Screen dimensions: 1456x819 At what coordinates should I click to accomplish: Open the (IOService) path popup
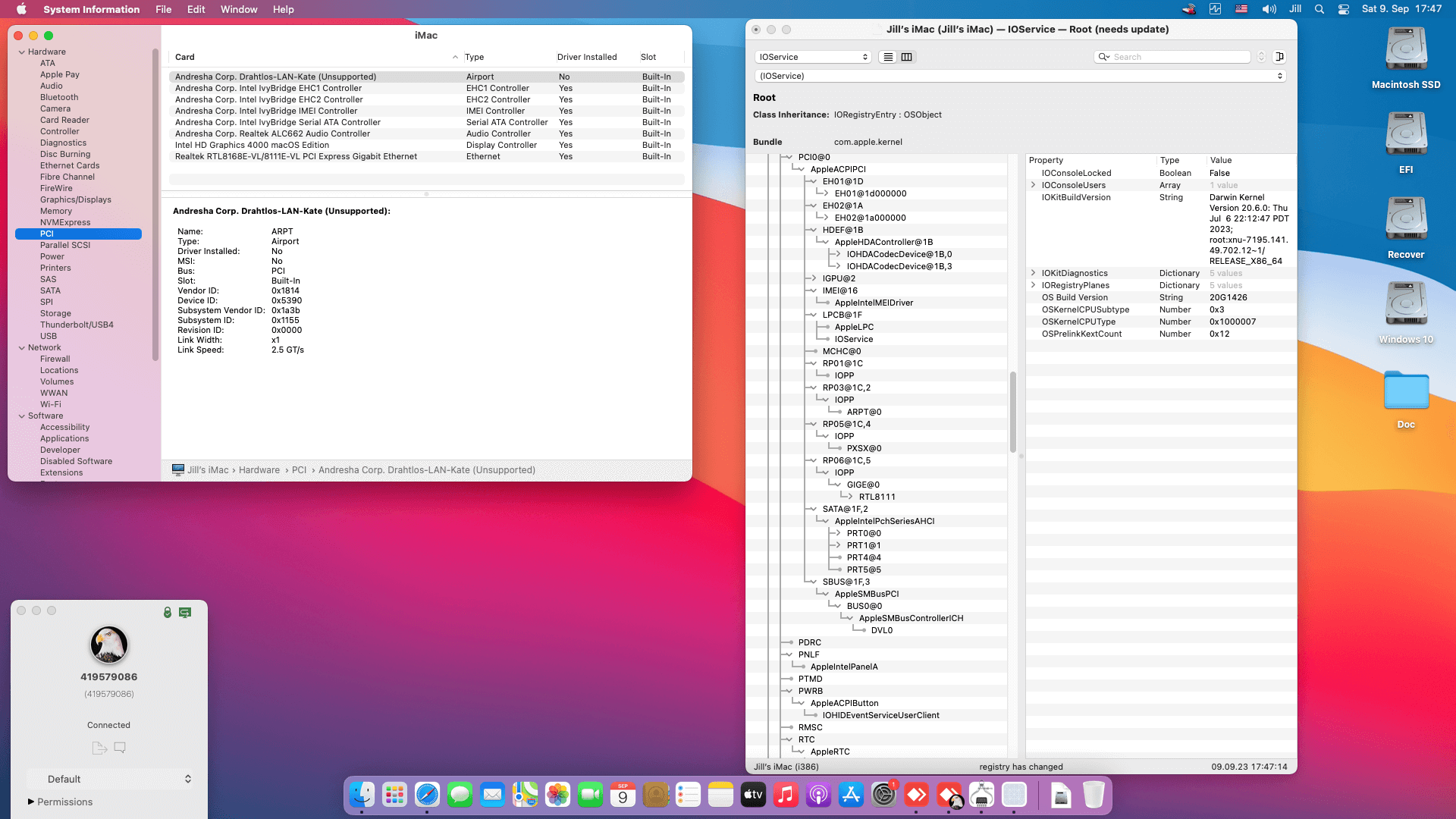(x=1020, y=76)
